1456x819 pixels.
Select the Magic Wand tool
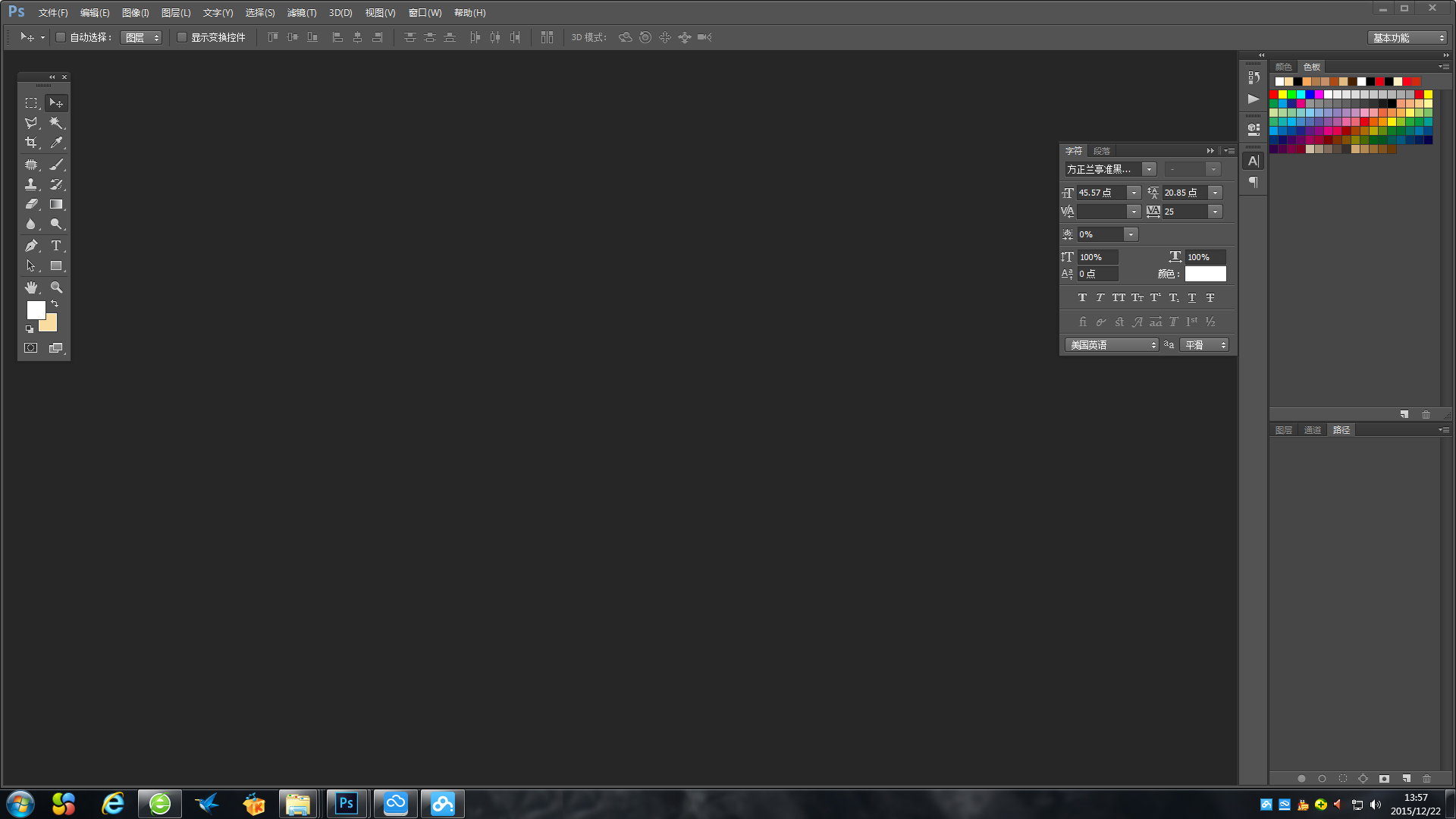click(56, 123)
